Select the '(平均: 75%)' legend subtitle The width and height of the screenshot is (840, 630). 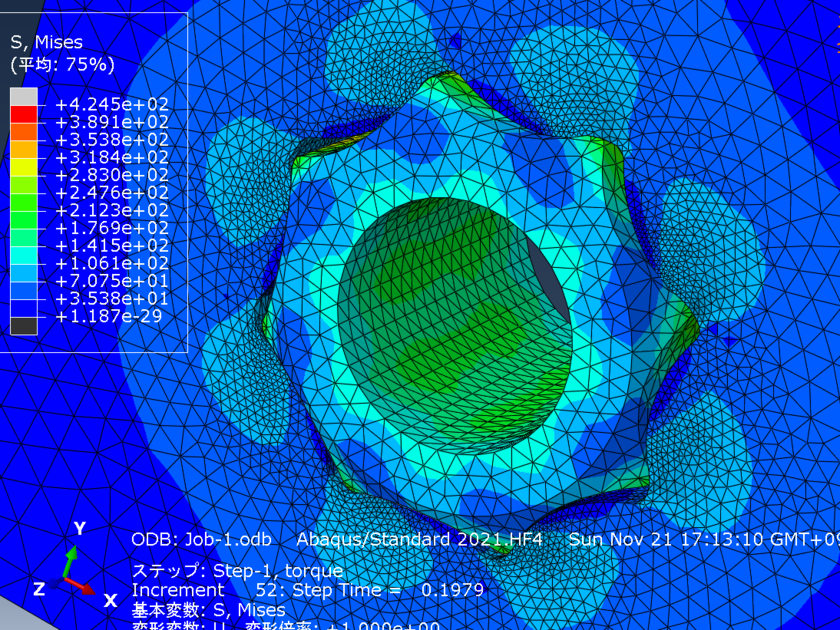62,65
